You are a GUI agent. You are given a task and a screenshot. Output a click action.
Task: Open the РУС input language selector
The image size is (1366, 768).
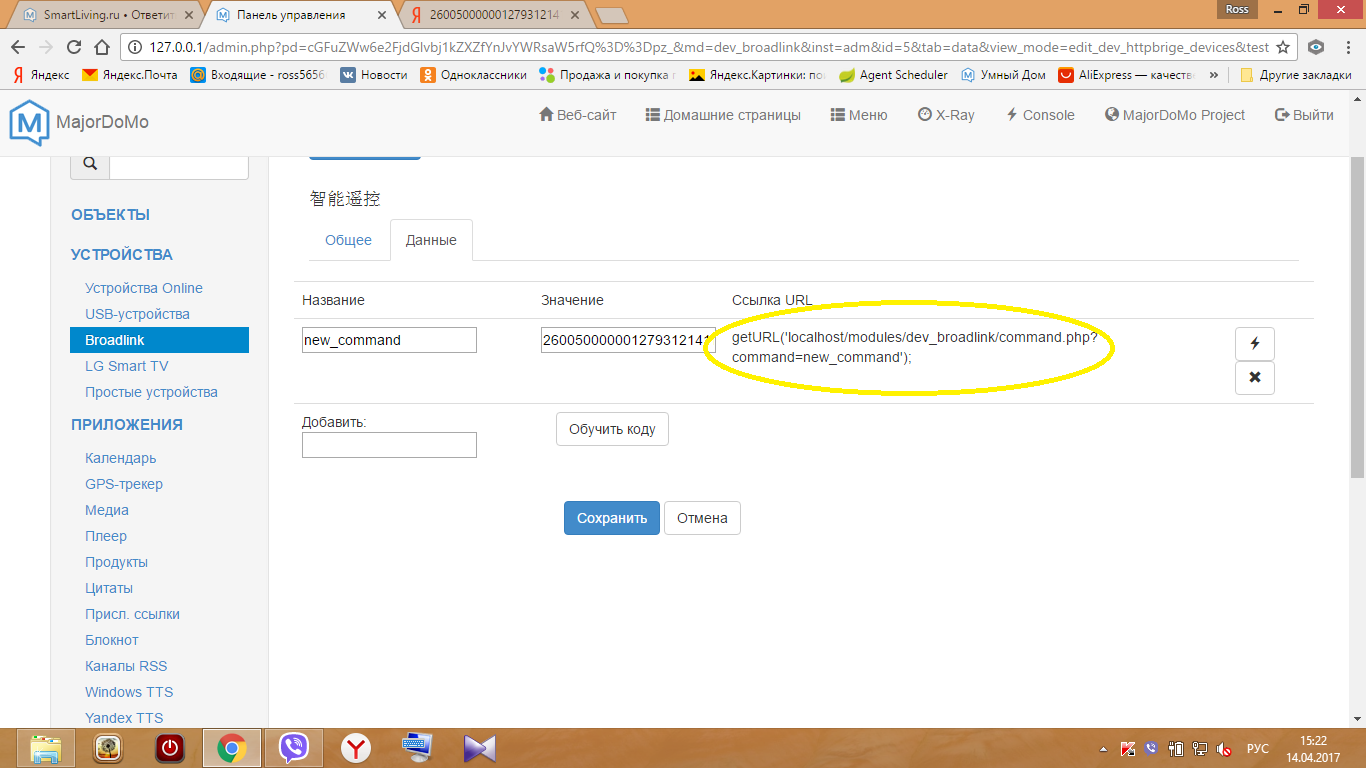pyautogui.click(x=1258, y=749)
